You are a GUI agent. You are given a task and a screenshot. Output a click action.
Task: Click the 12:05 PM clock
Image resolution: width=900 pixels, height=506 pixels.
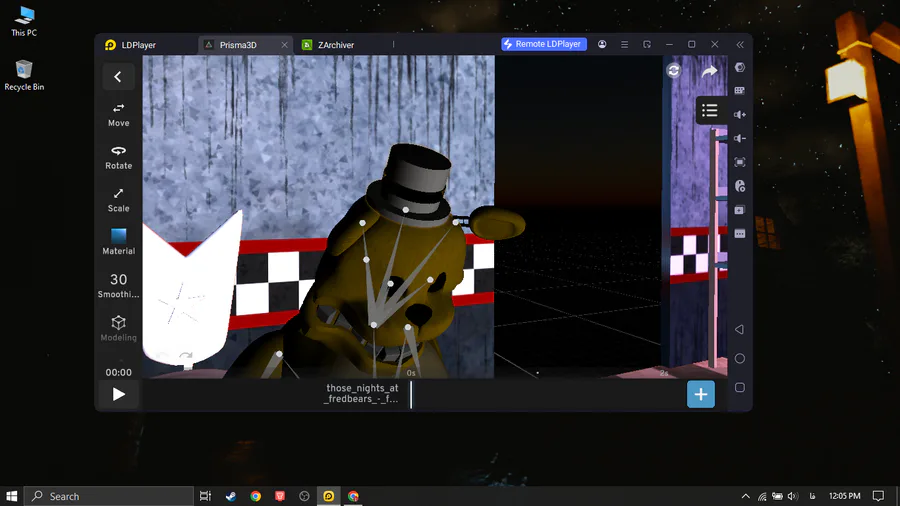point(844,496)
